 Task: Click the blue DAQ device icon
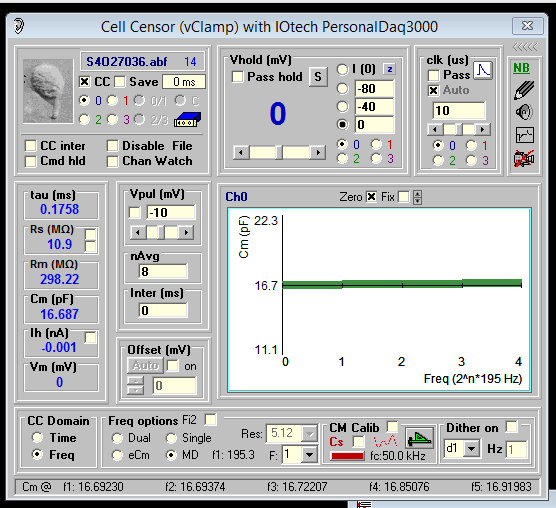pos(187,120)
